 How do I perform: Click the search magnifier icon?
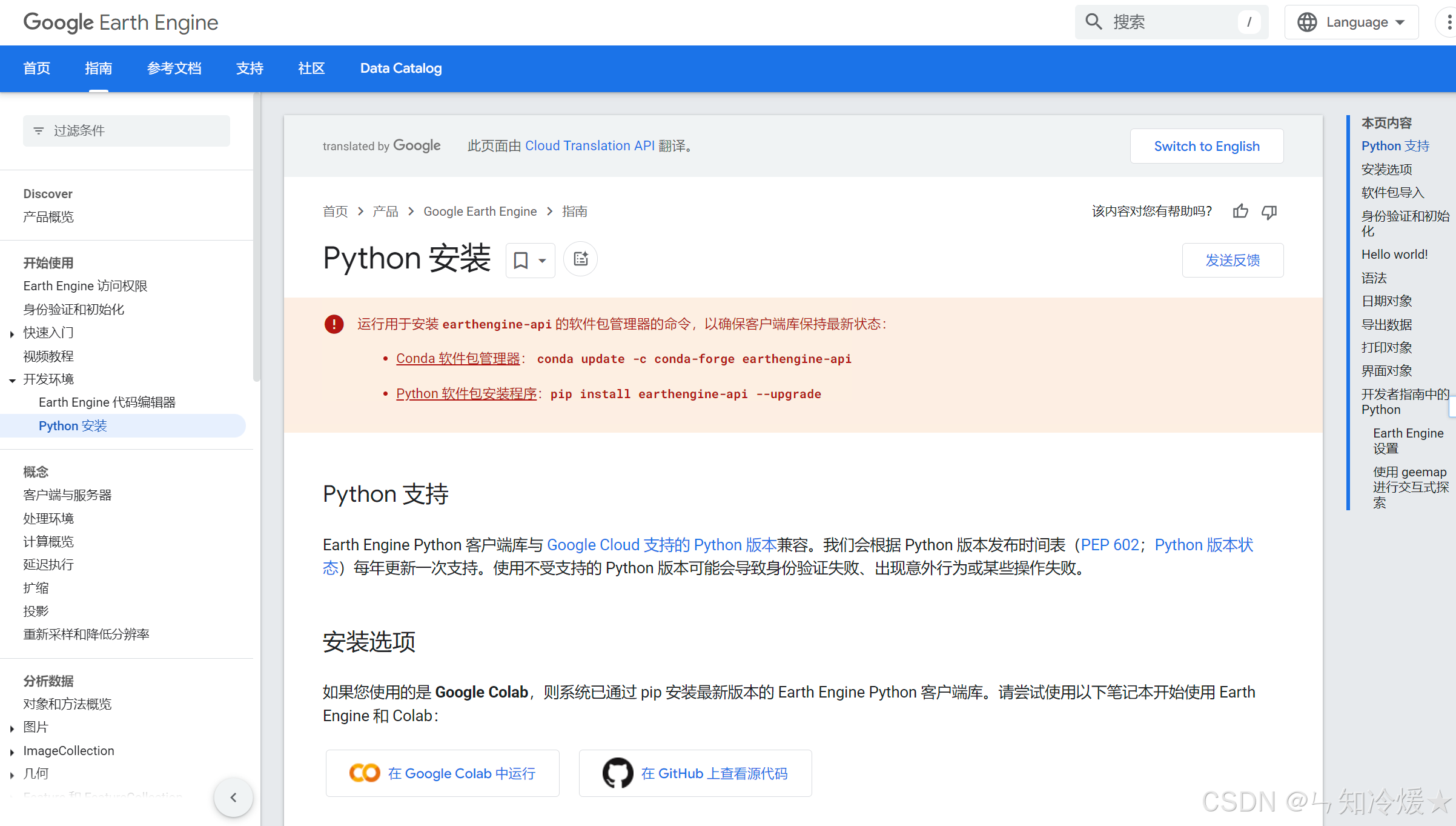coord(1094,22)
